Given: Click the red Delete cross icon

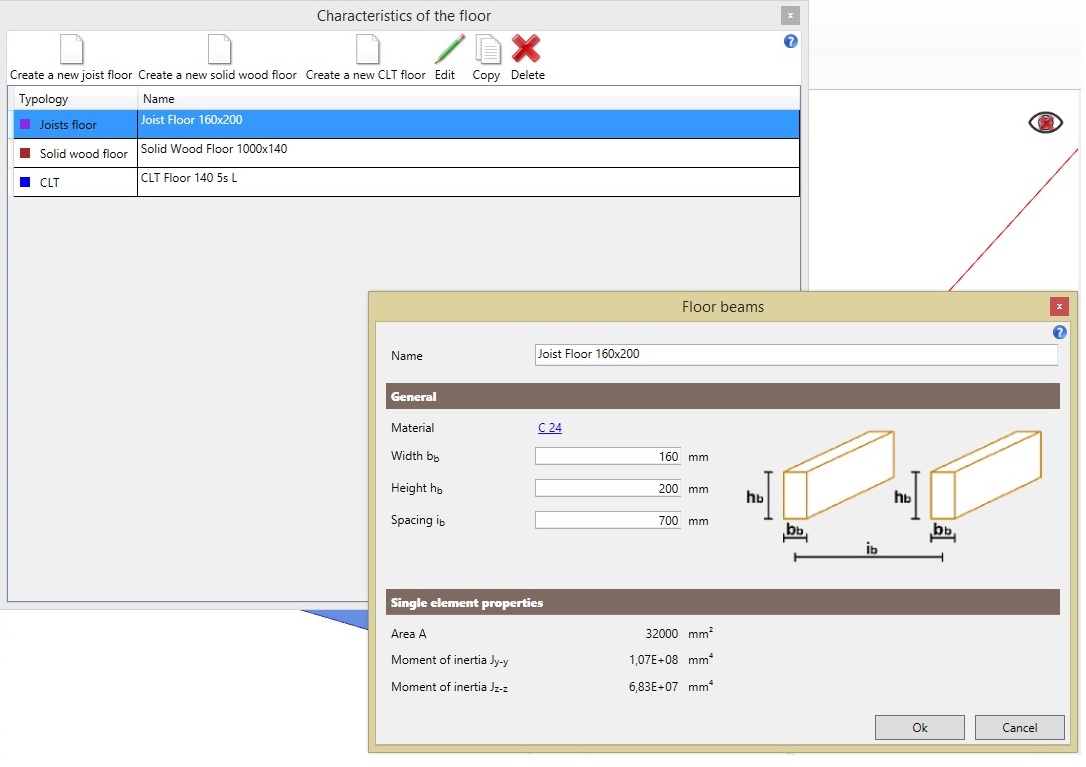Looking at the screenshot, I should (526, 49).
